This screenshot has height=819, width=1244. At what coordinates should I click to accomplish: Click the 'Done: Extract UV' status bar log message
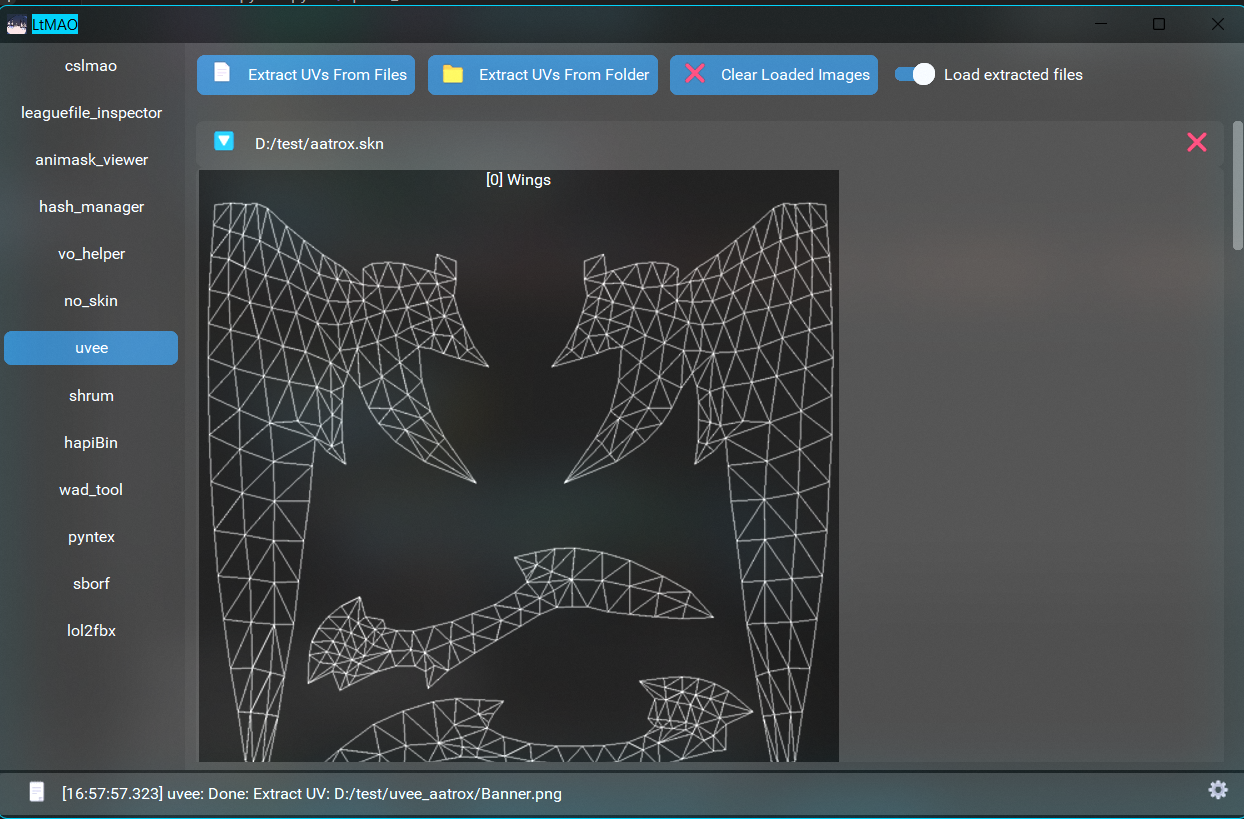coord(312,794)
